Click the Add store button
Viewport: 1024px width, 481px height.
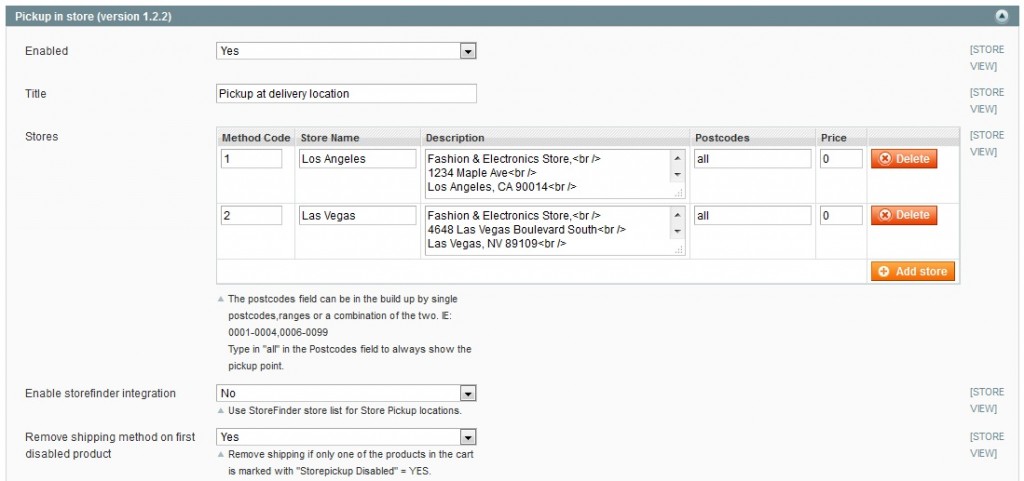(912, 271)
